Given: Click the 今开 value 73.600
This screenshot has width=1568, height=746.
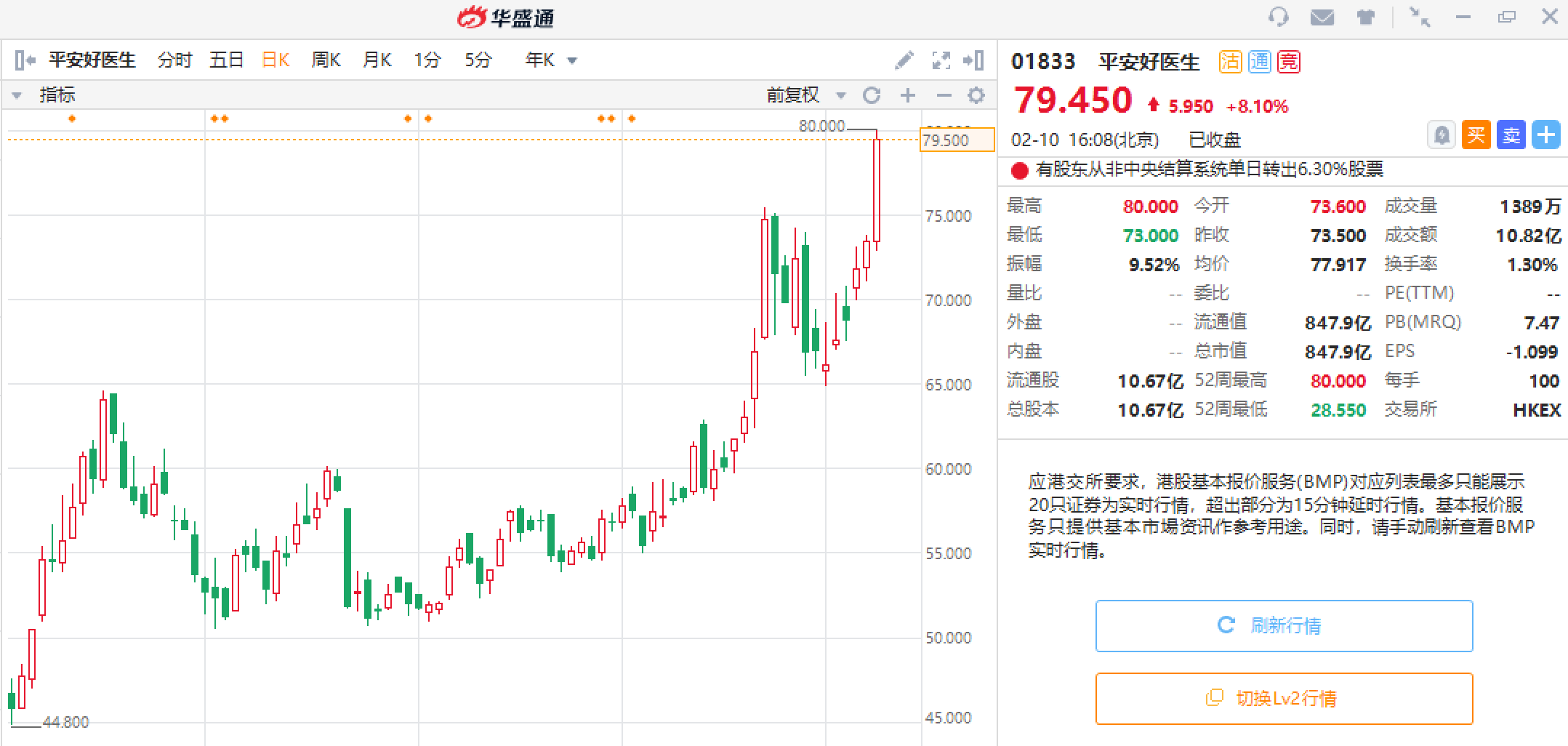Looking at the screenshot, I should (1338, 206).
